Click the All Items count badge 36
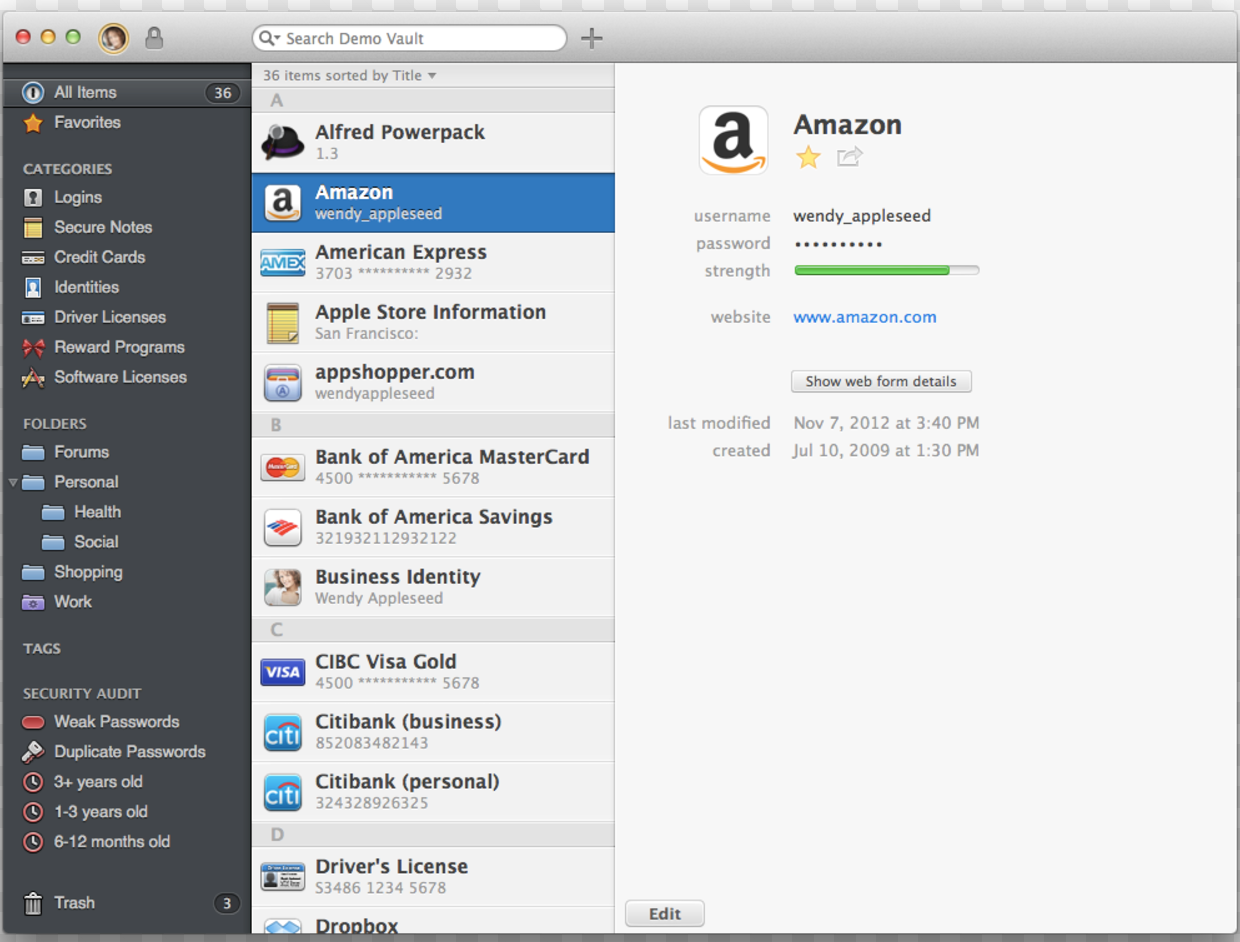Screen dimensions: 1240x942 (222, 93)
